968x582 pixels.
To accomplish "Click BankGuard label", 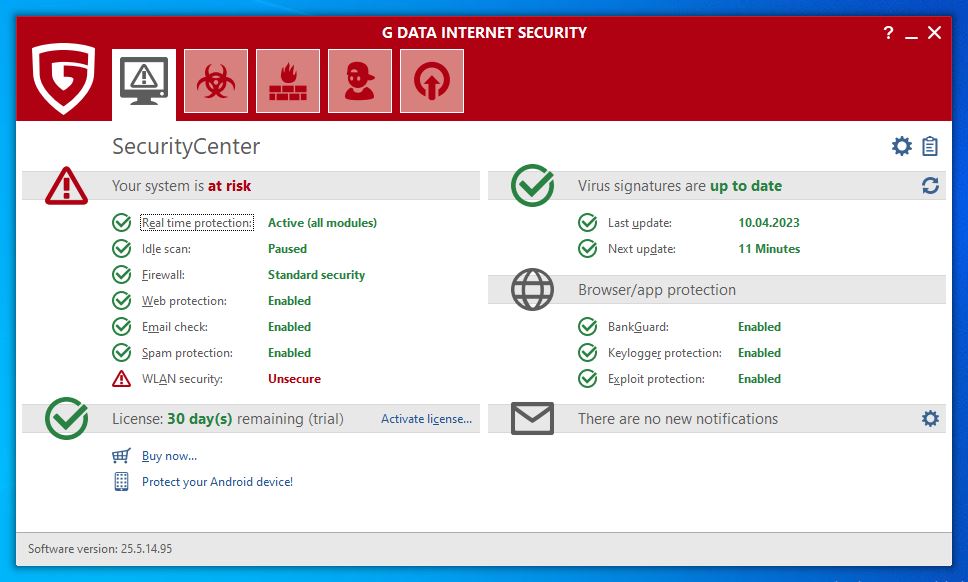I will tap(638, 326).
